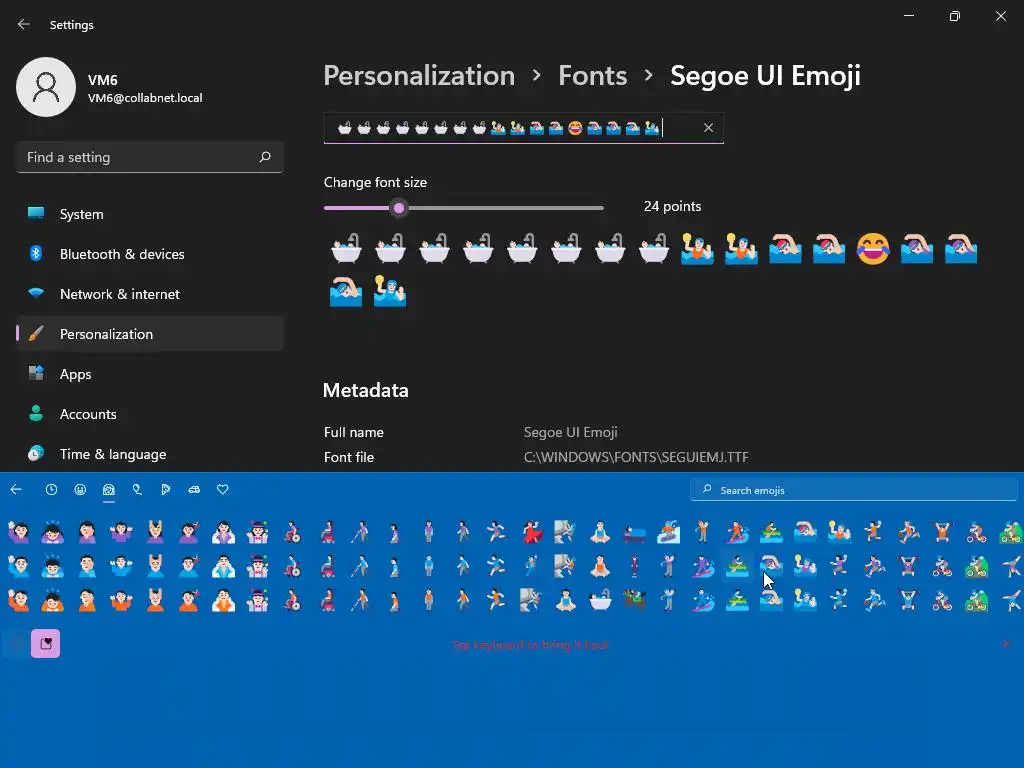Choose the horse racing emoji
The height and width of the screenshot is (768, 1024).
click(x=634, y=600)
